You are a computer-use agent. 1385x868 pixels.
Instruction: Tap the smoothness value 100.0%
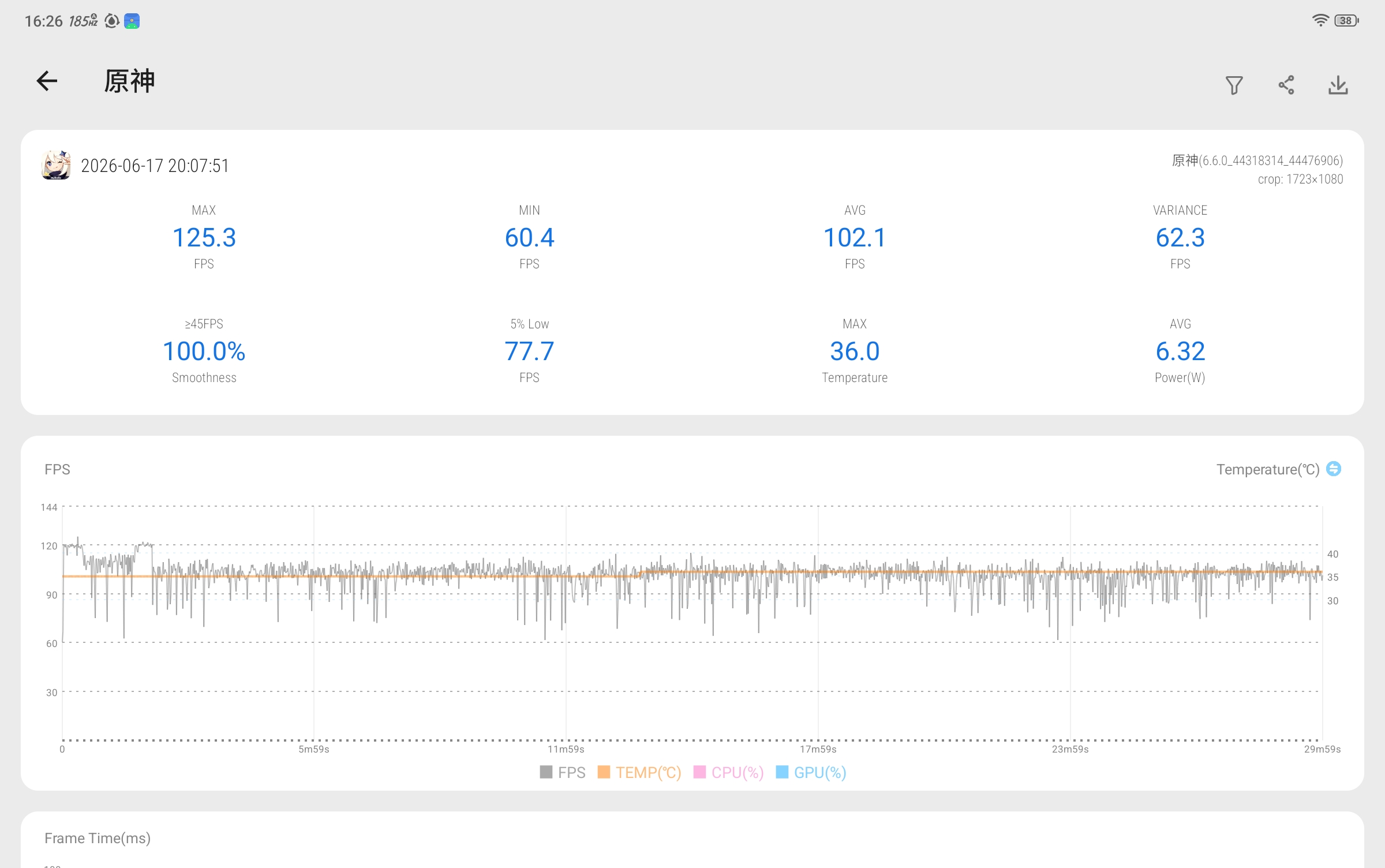(x=204, y=351)
